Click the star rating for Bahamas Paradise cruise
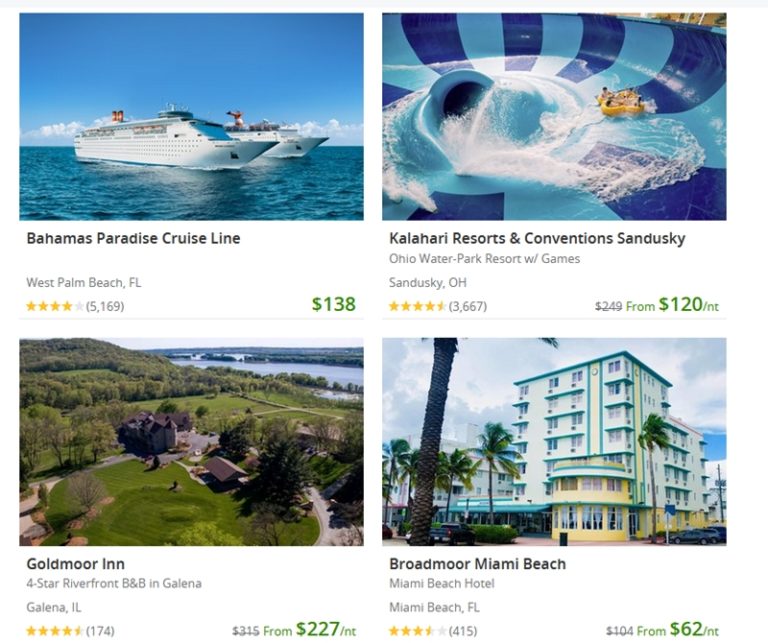 point(55,307)
